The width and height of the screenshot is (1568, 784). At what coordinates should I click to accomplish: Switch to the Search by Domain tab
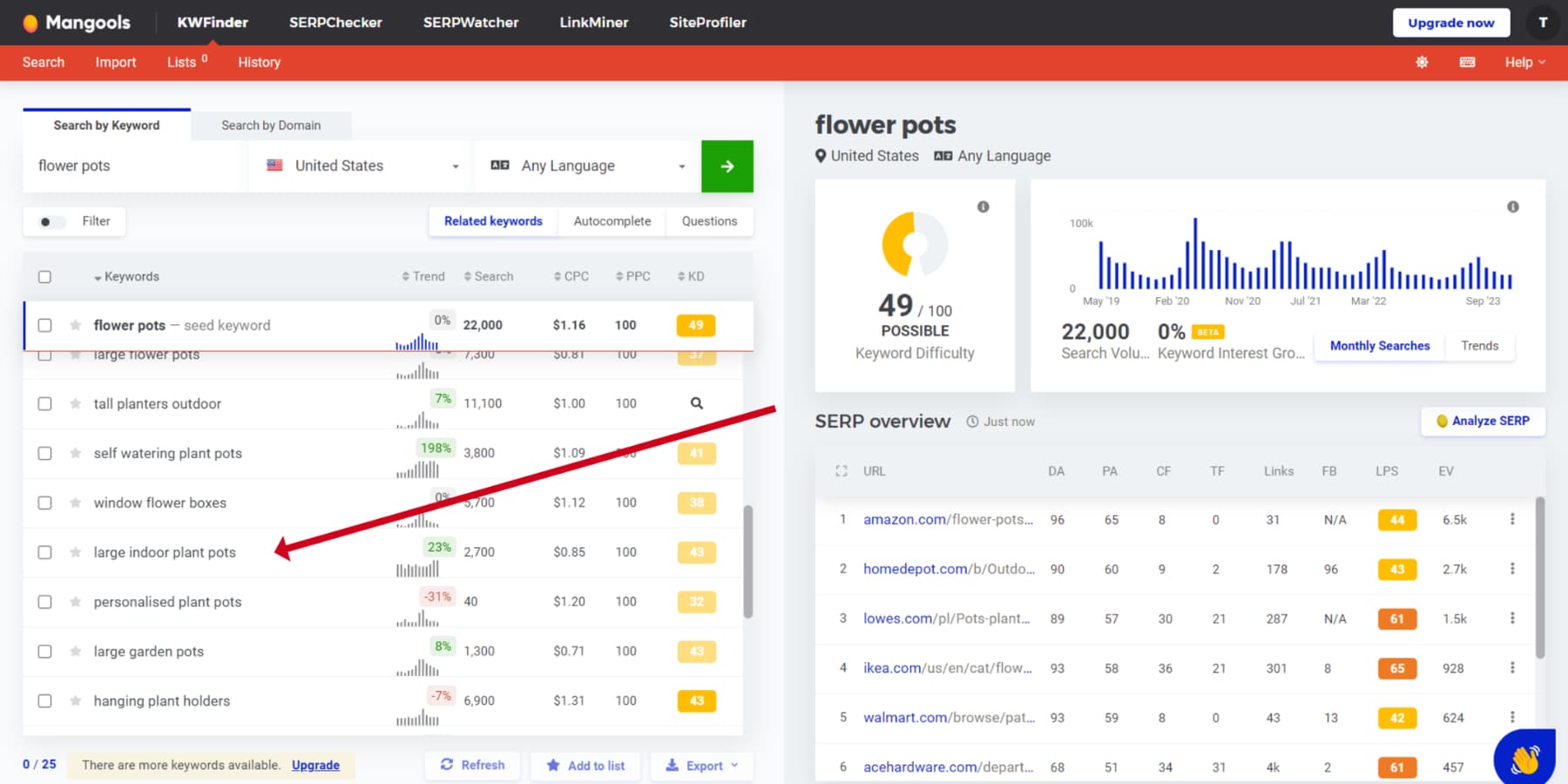pos(271,125)
